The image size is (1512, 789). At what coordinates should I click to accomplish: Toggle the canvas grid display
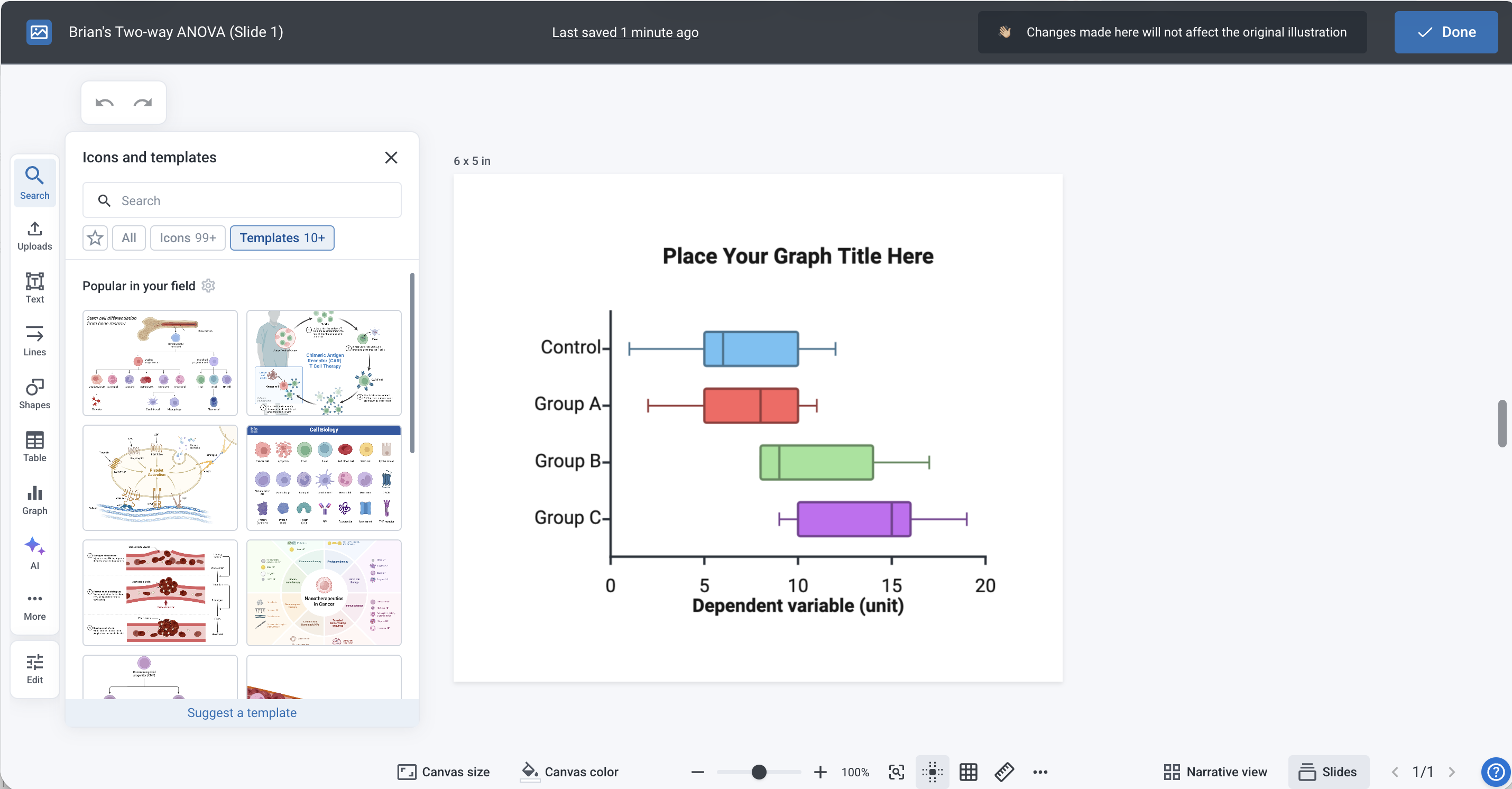969,772
